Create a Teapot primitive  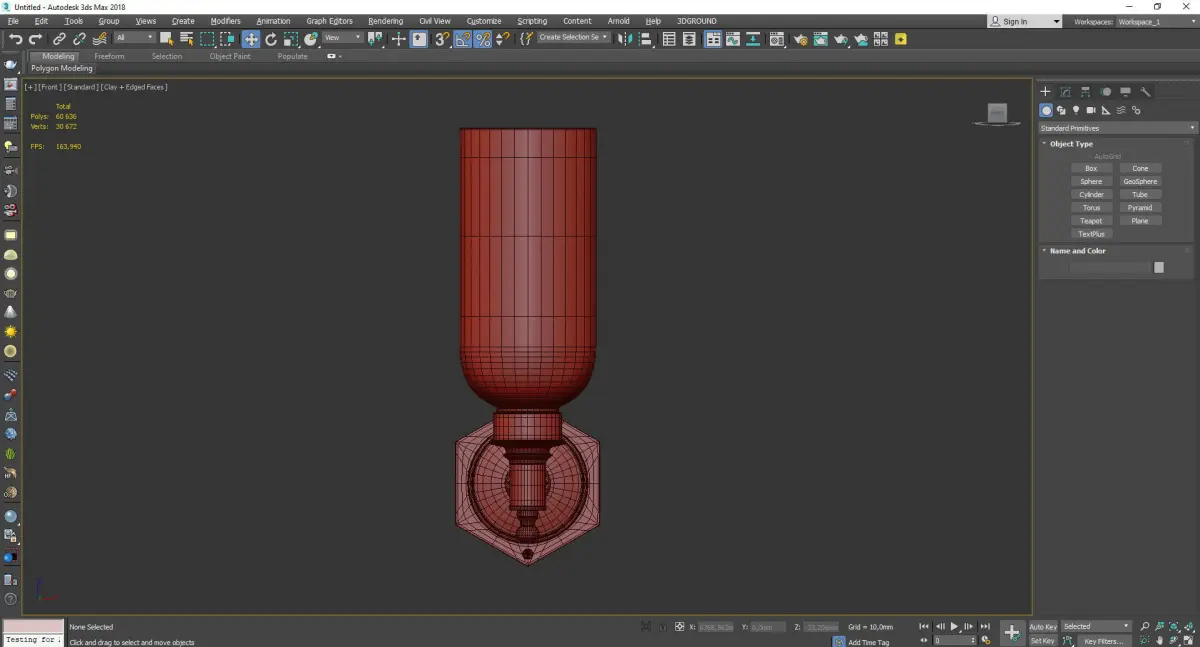(1091, 220)
